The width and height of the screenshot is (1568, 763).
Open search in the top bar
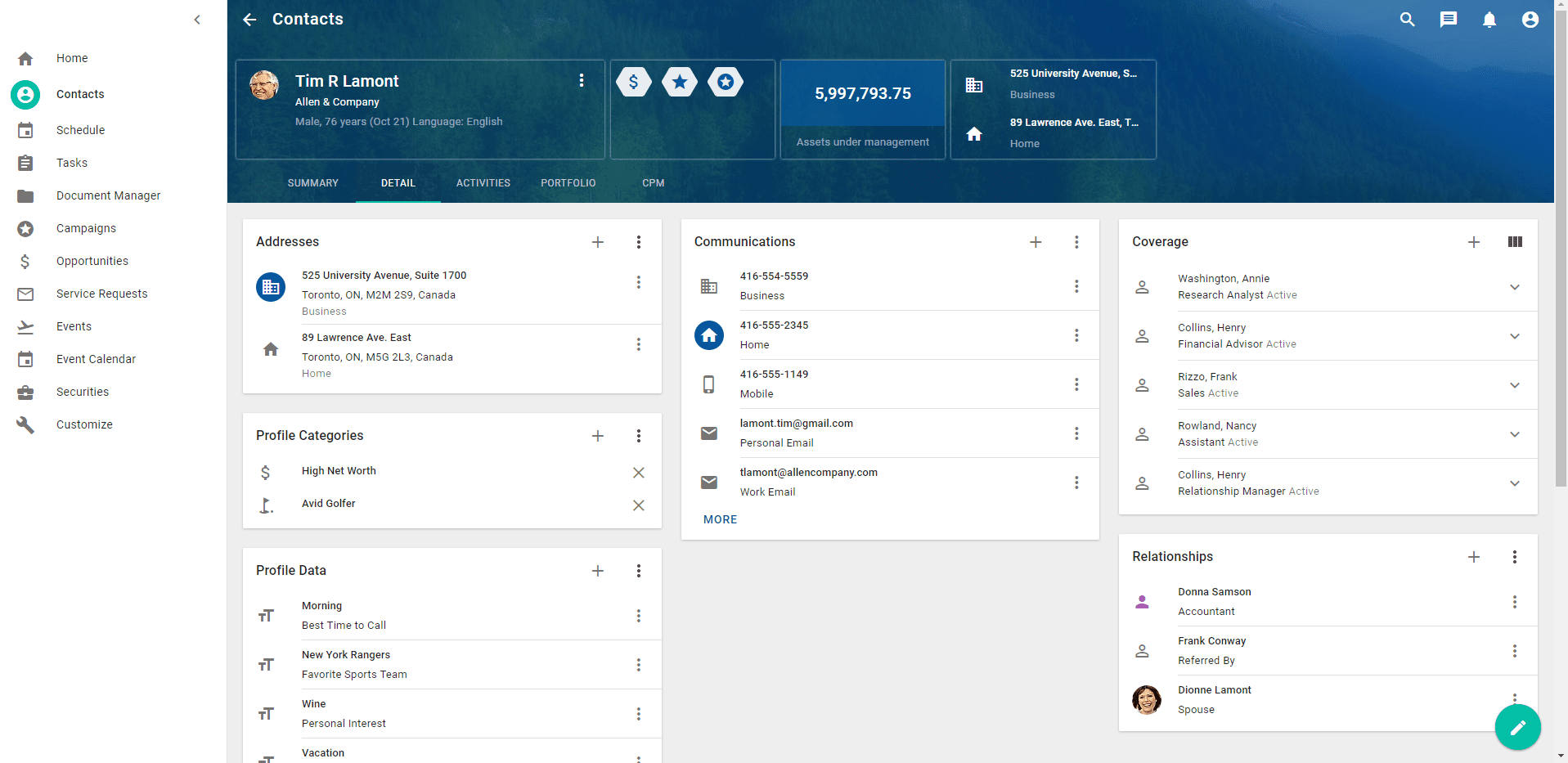[1407, 20]
